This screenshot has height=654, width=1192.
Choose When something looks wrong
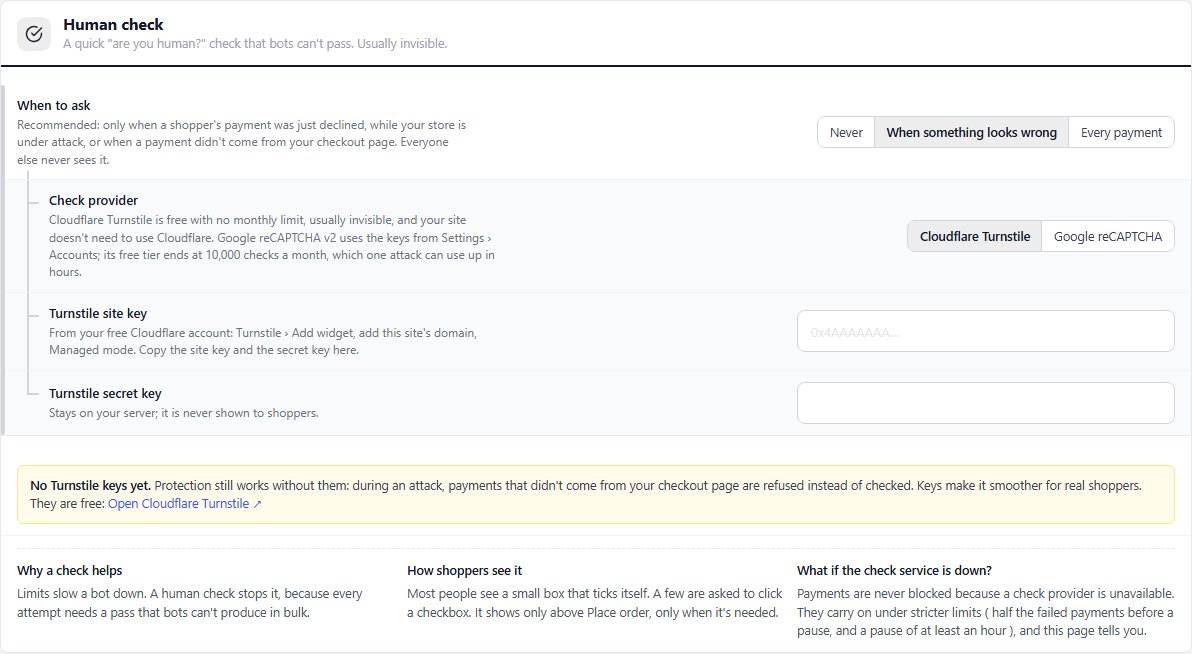click(972, 132)
